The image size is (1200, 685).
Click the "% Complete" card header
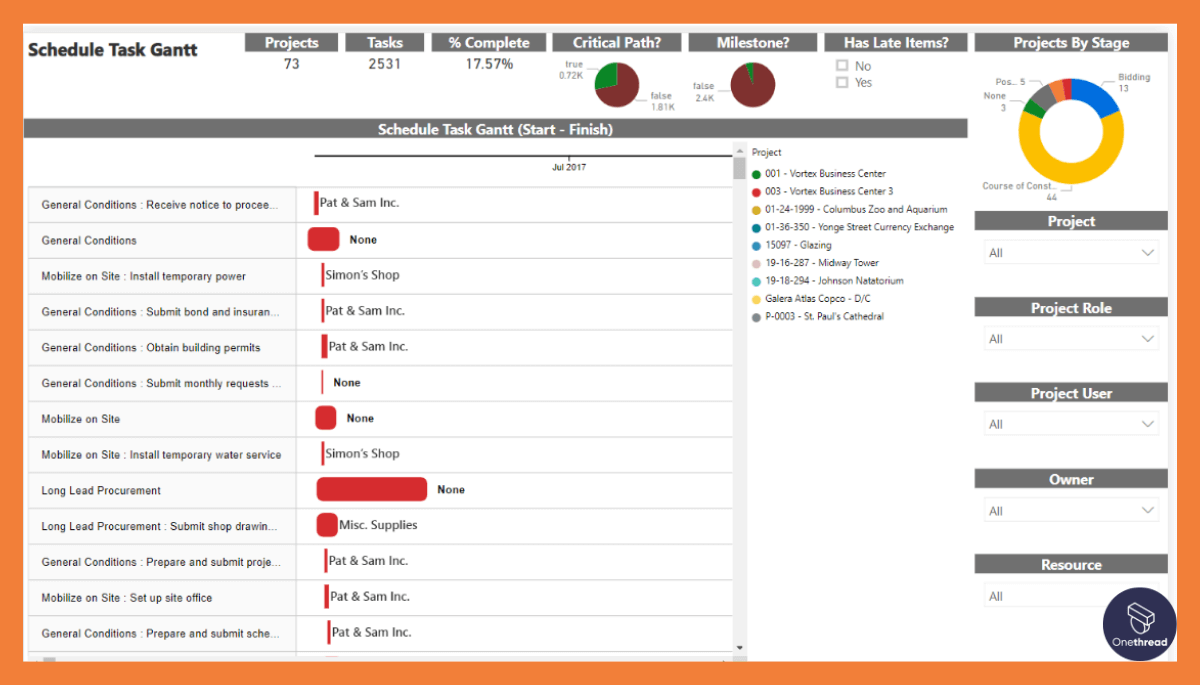[488, 42]
